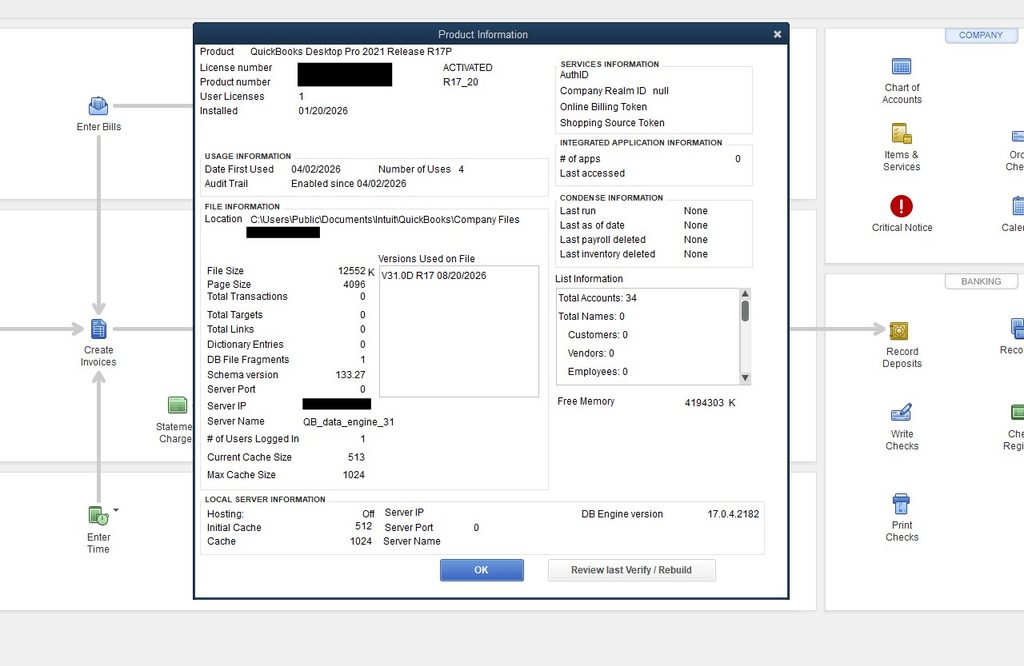Click Customers: 0 row
This screenshot has width=1024, height=666.
point(598,334)
